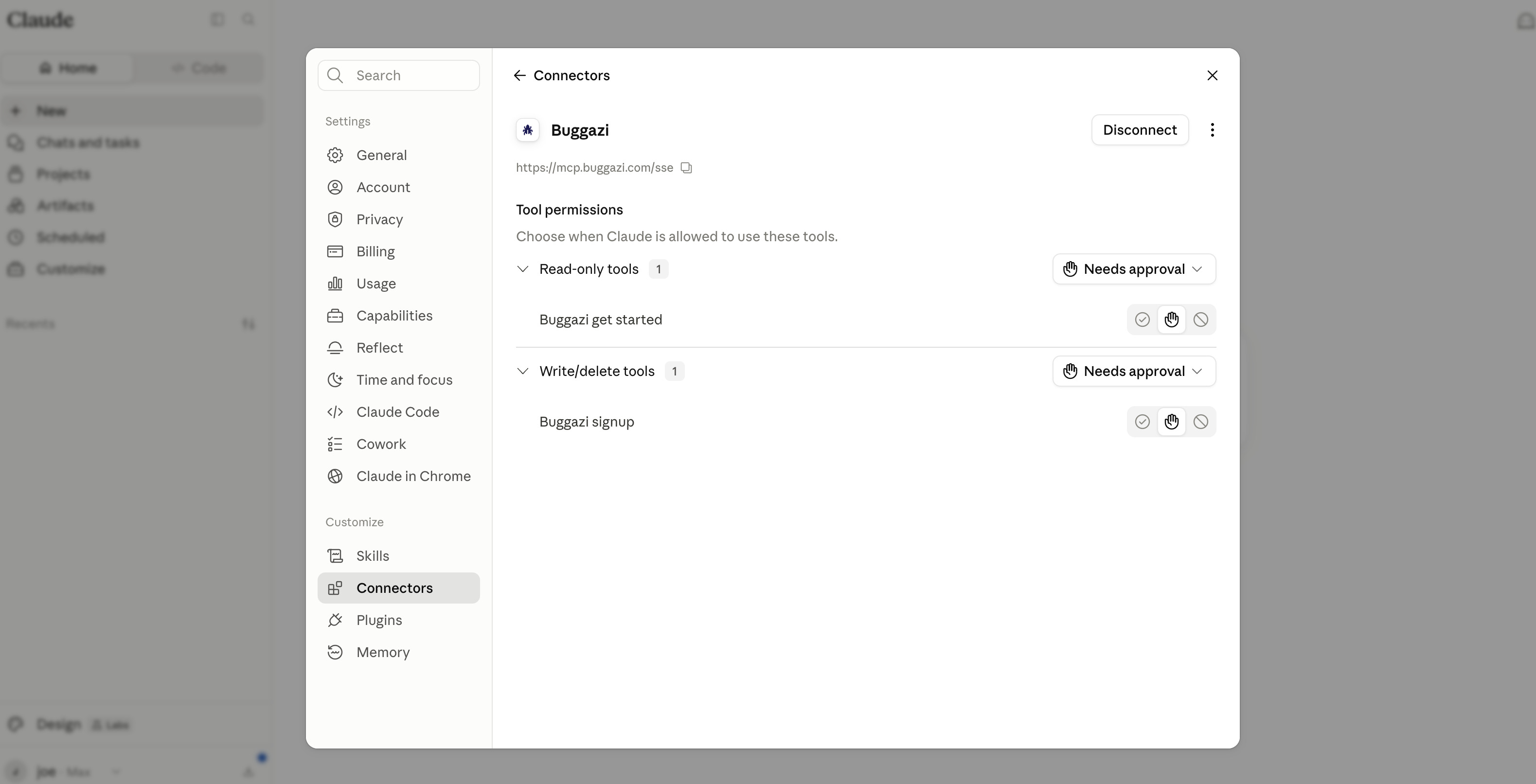The image size is (1536, 784).
Task: Click the Capabilities briefcase icon
Action: (335, 316)
